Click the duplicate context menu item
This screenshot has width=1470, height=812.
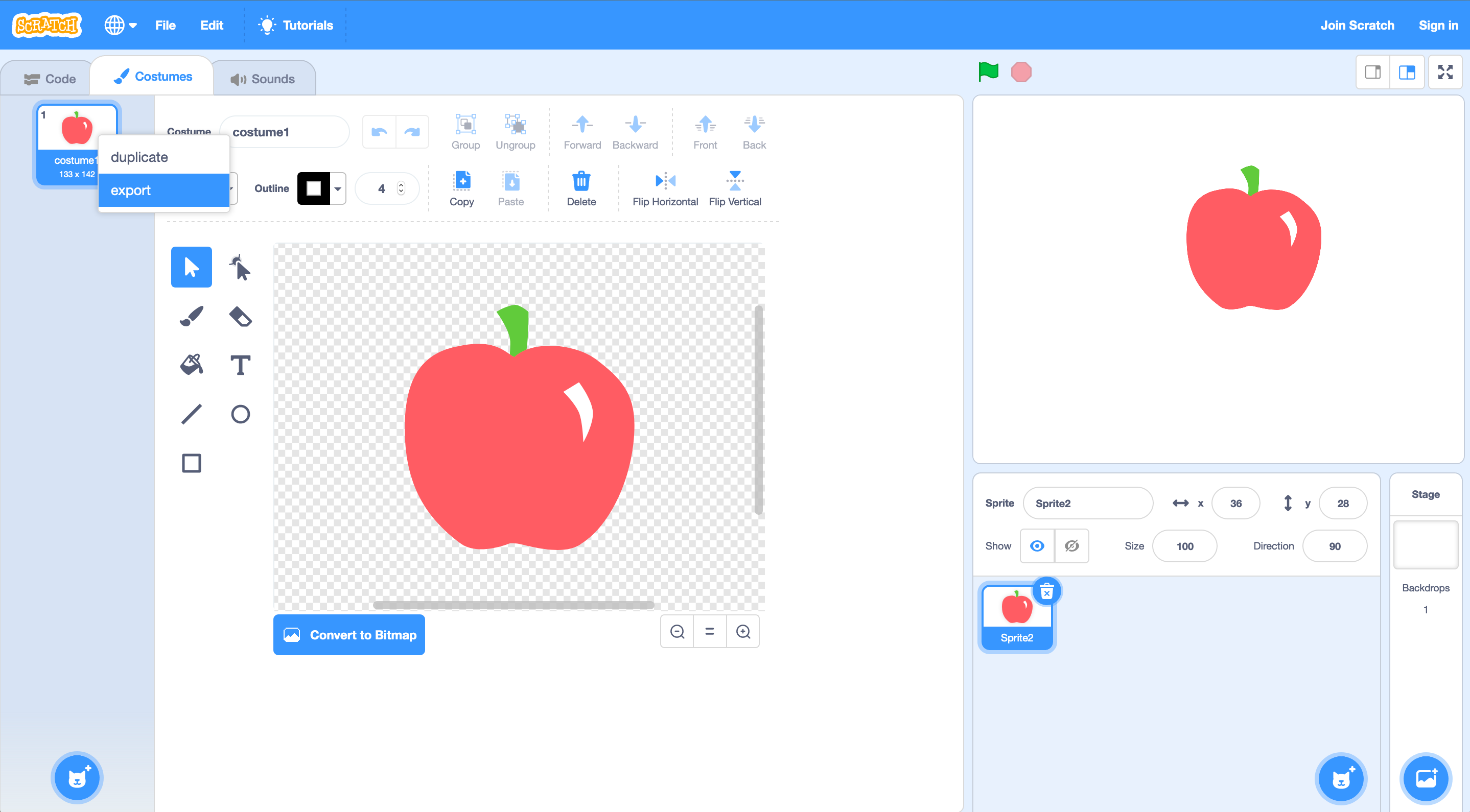point(163,156)
